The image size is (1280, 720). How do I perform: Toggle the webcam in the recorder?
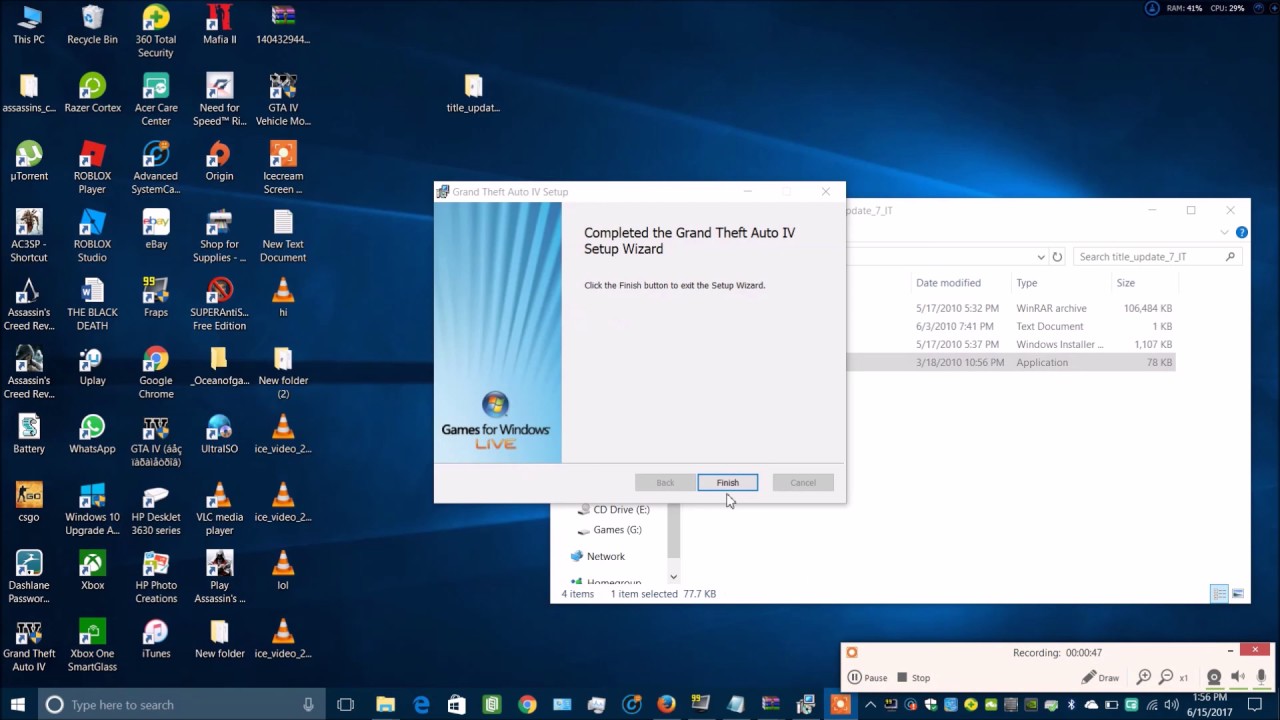[1214, 677]
